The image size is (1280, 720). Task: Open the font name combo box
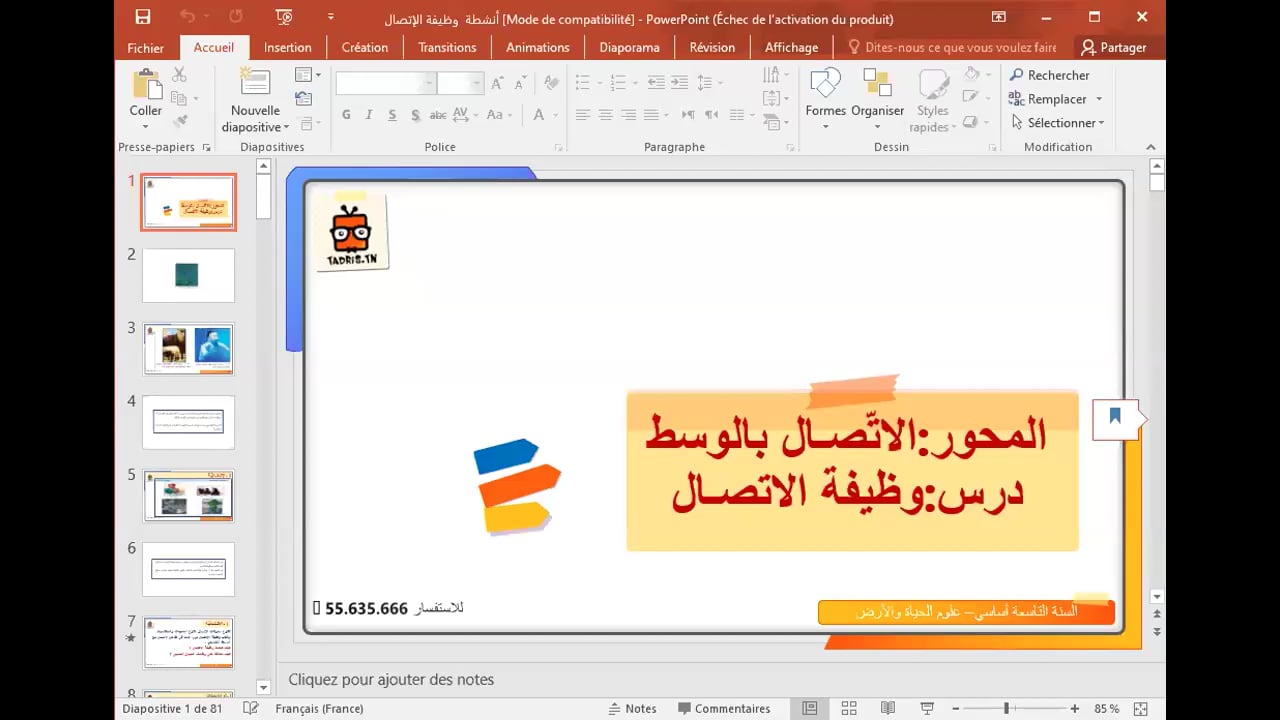coord(386,84)
